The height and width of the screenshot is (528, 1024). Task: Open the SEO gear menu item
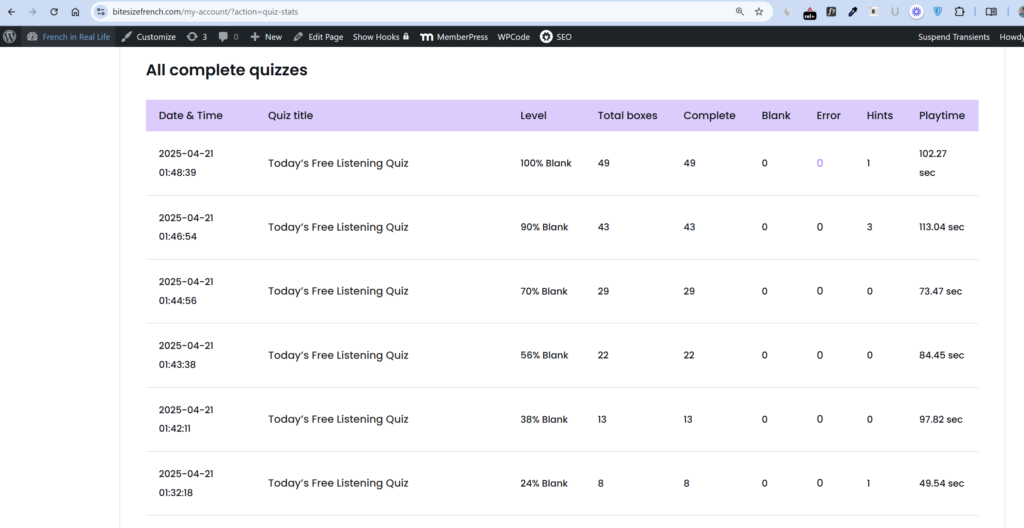pyautogui.click(x=556, y=37)
